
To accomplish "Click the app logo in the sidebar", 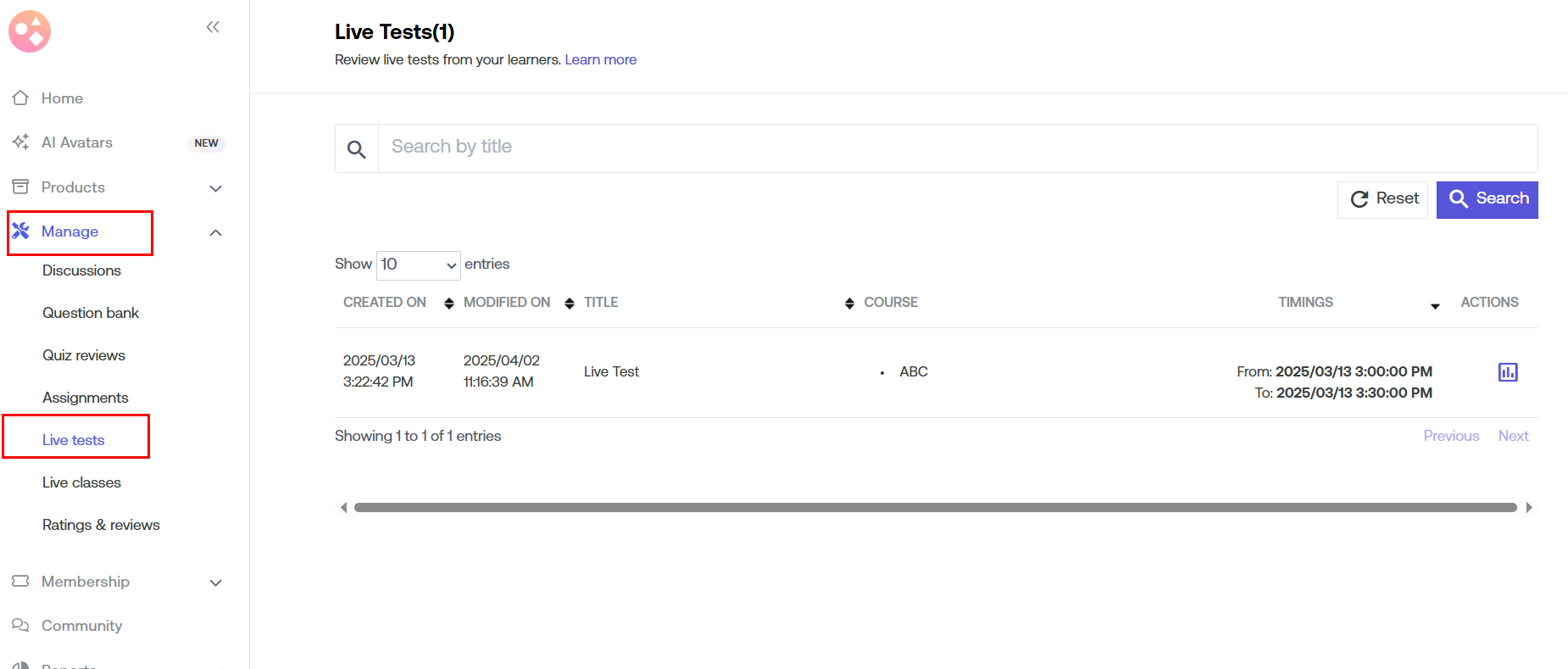I will pos(30,31).
